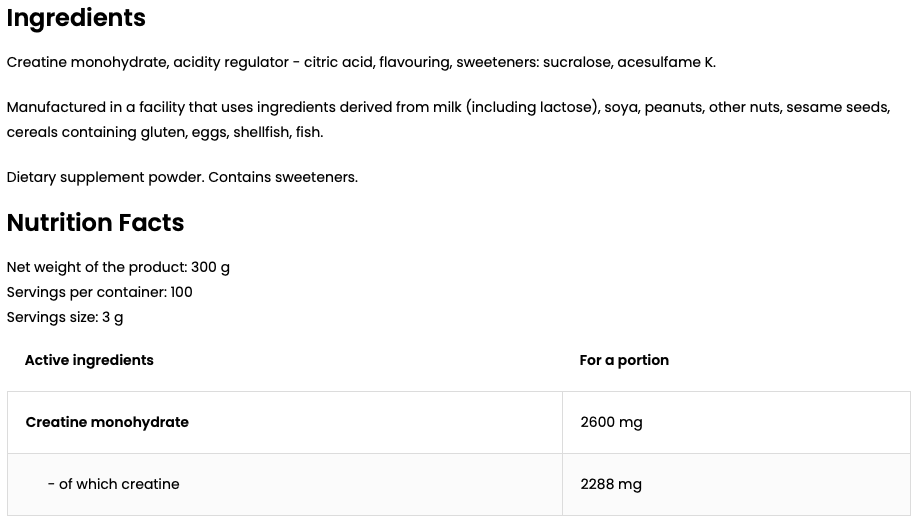
Task: Click the Nutrition Facts heading
Action: (x=95, y=222)
